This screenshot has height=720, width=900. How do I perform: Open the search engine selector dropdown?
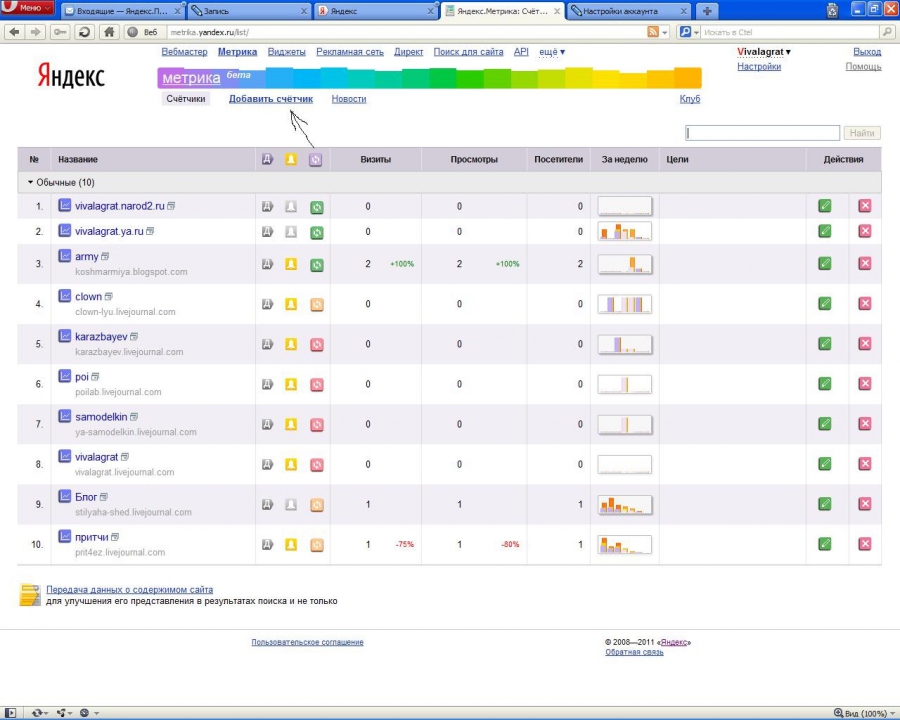(689, 32)
